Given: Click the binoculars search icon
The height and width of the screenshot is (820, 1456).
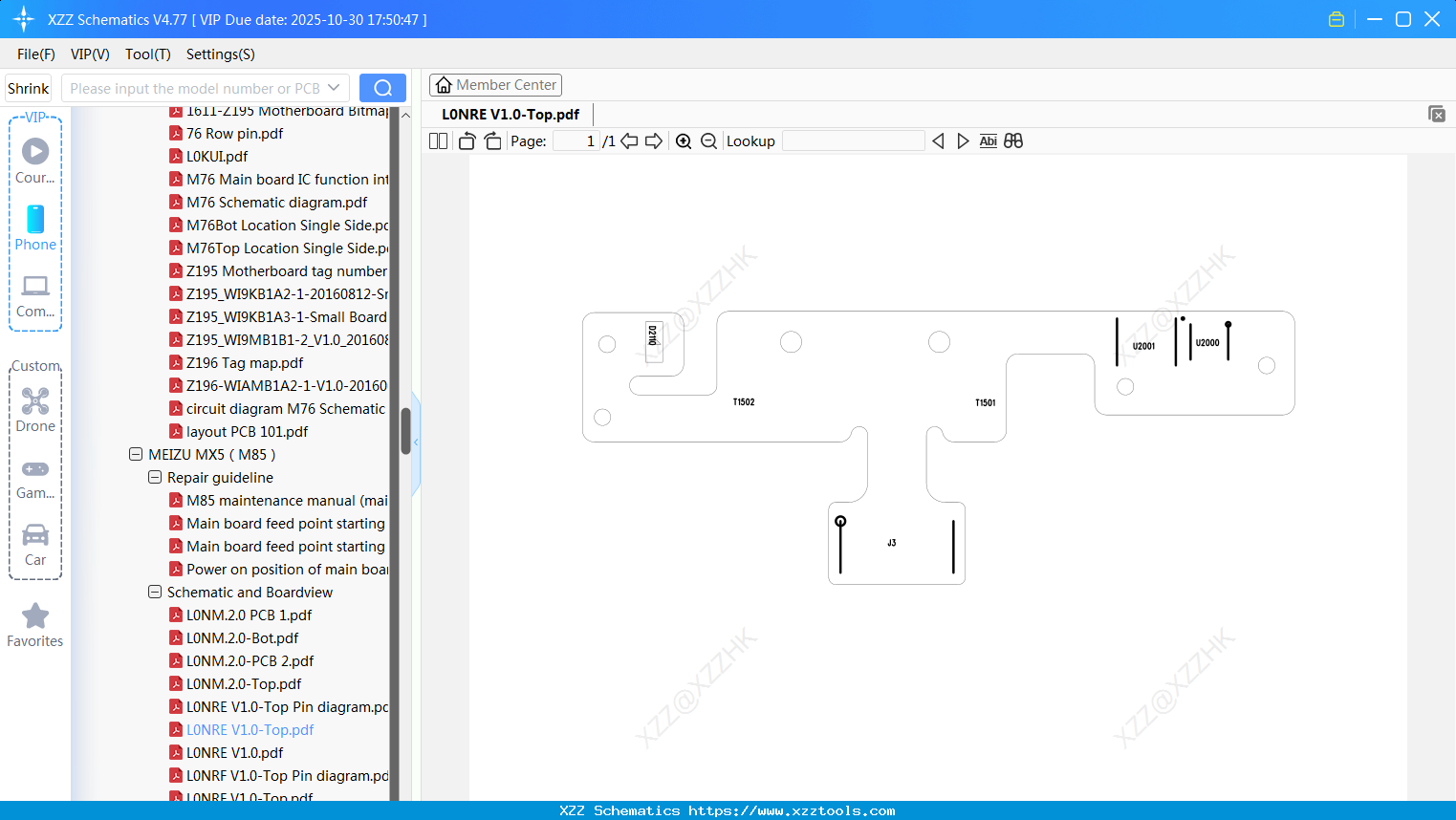Looking at the screenshot, I should [1013, 141].
